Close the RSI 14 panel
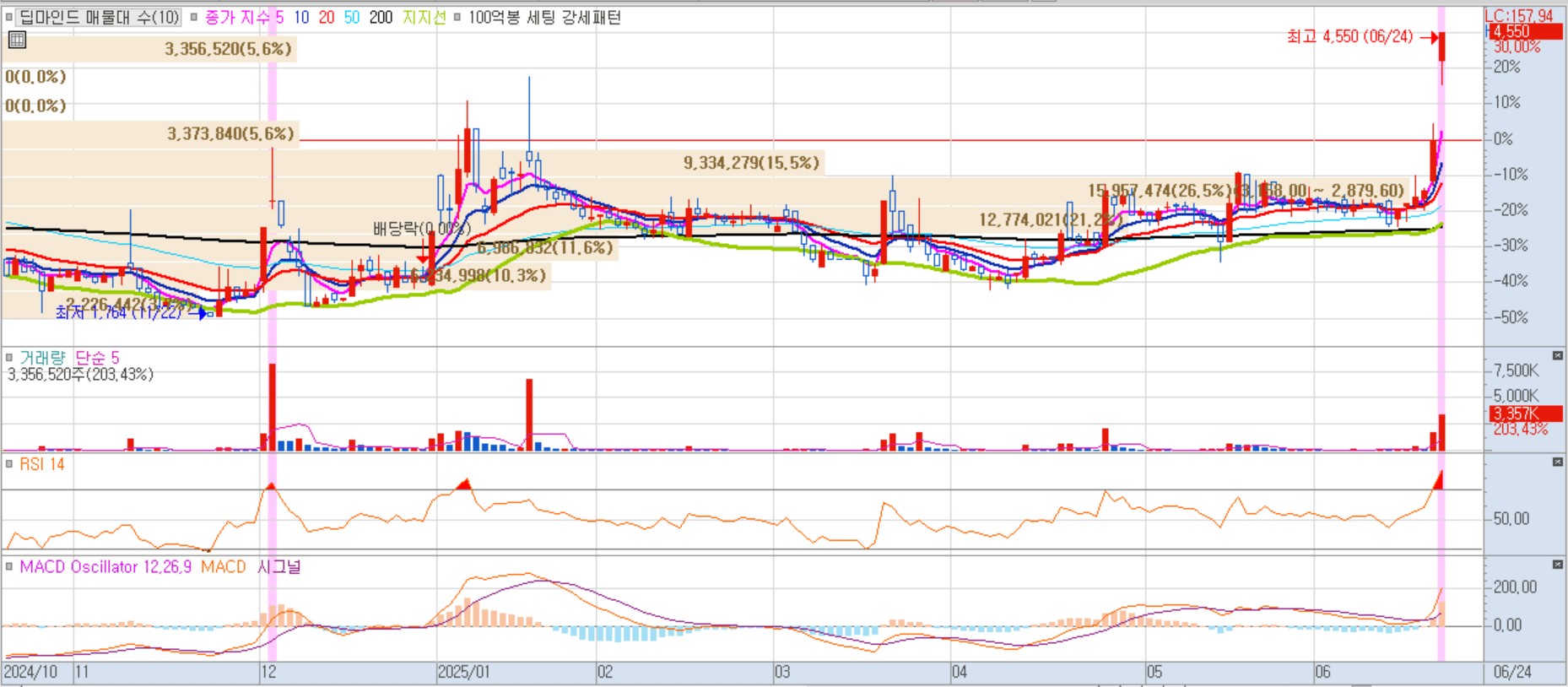This screenshot has height=687, width=1568. click(x=1558, y=462)
